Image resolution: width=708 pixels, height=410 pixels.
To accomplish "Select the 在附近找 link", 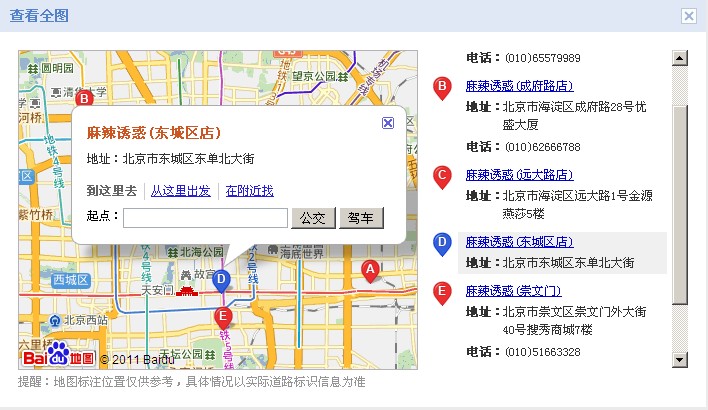I will (x=250, y=191).
